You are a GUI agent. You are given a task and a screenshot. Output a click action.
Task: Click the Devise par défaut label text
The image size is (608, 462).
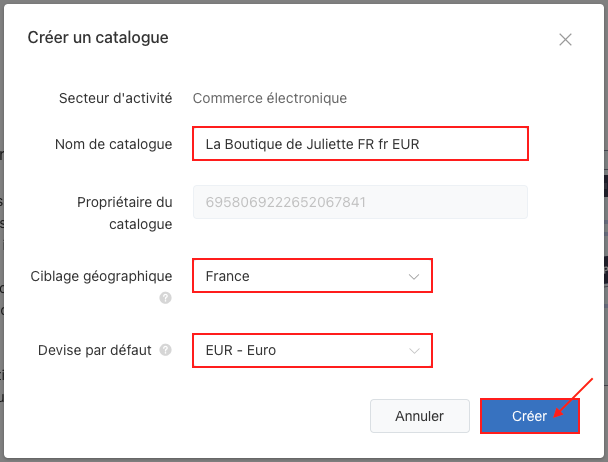pyautogui.click(x=95, y=350)
